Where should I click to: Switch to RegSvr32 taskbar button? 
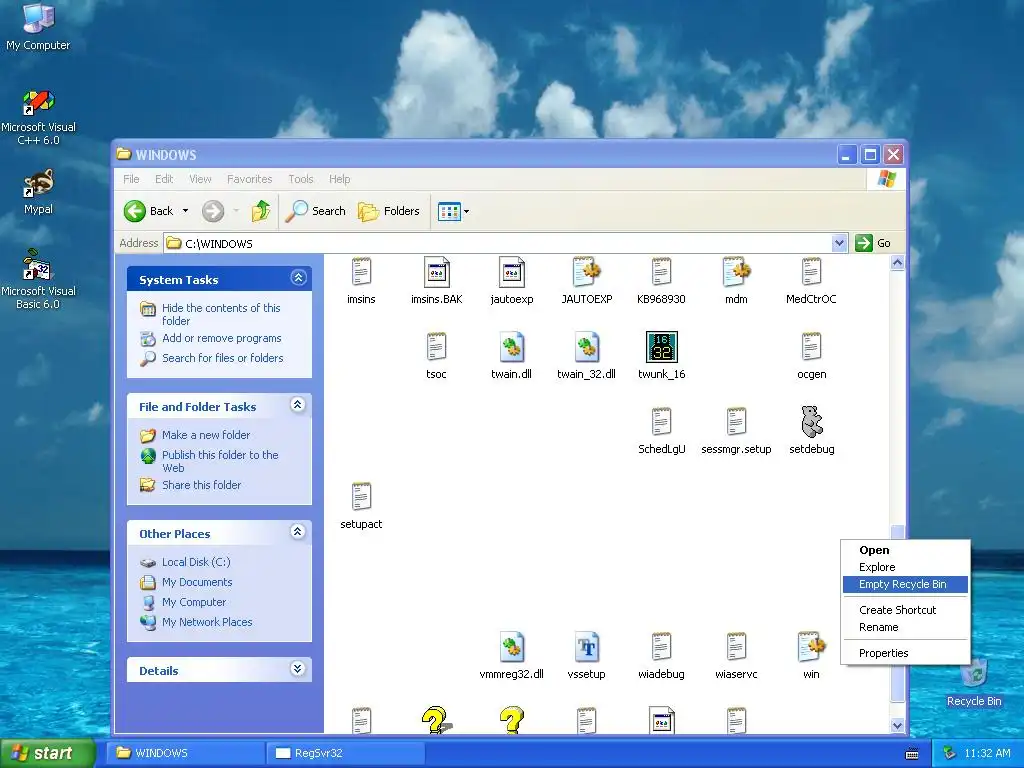pos(345,754)
